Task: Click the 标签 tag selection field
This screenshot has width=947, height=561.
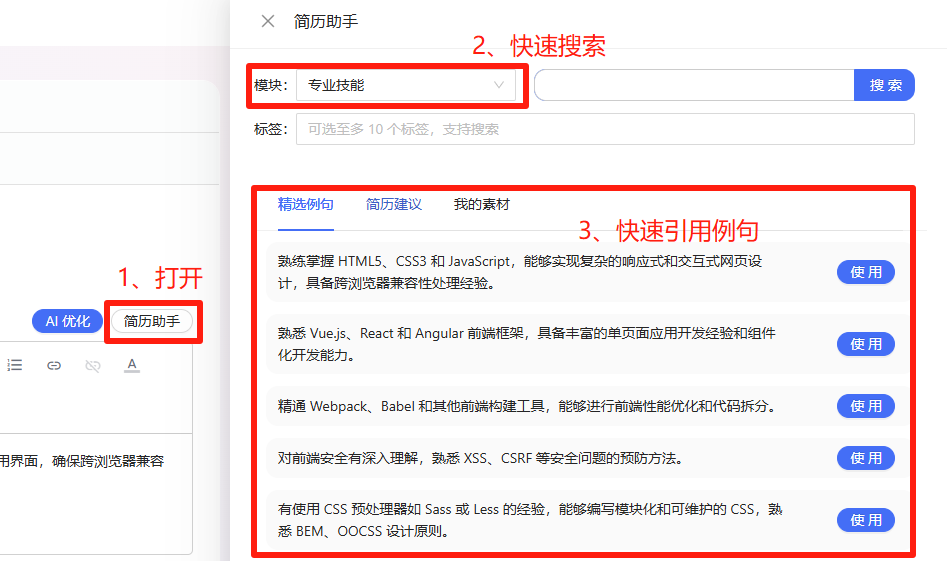Action: (x=605, y=129)
